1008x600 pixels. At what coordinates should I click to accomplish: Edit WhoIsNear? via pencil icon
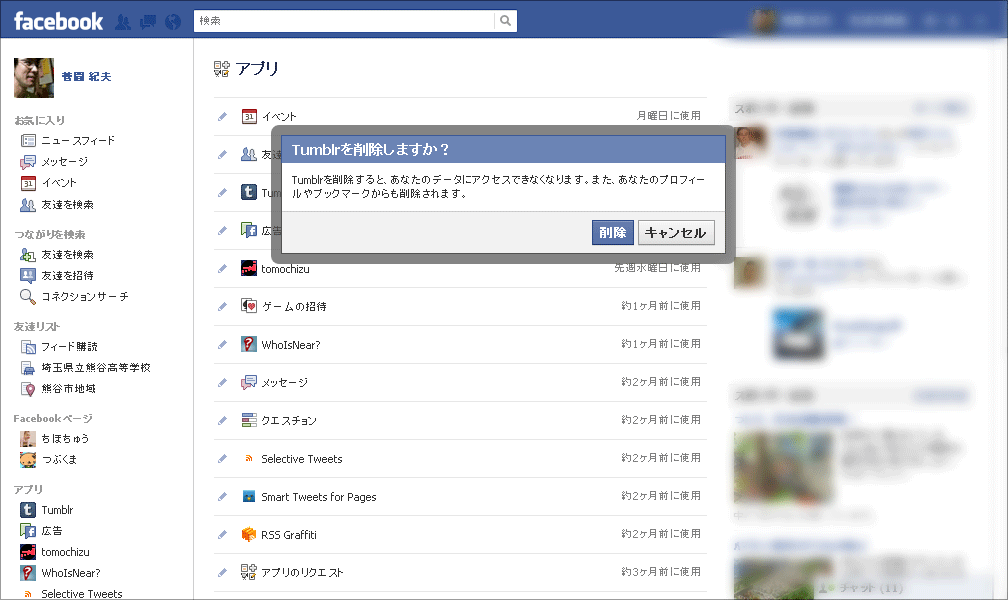pyautogui.click(x=222, y=345)
